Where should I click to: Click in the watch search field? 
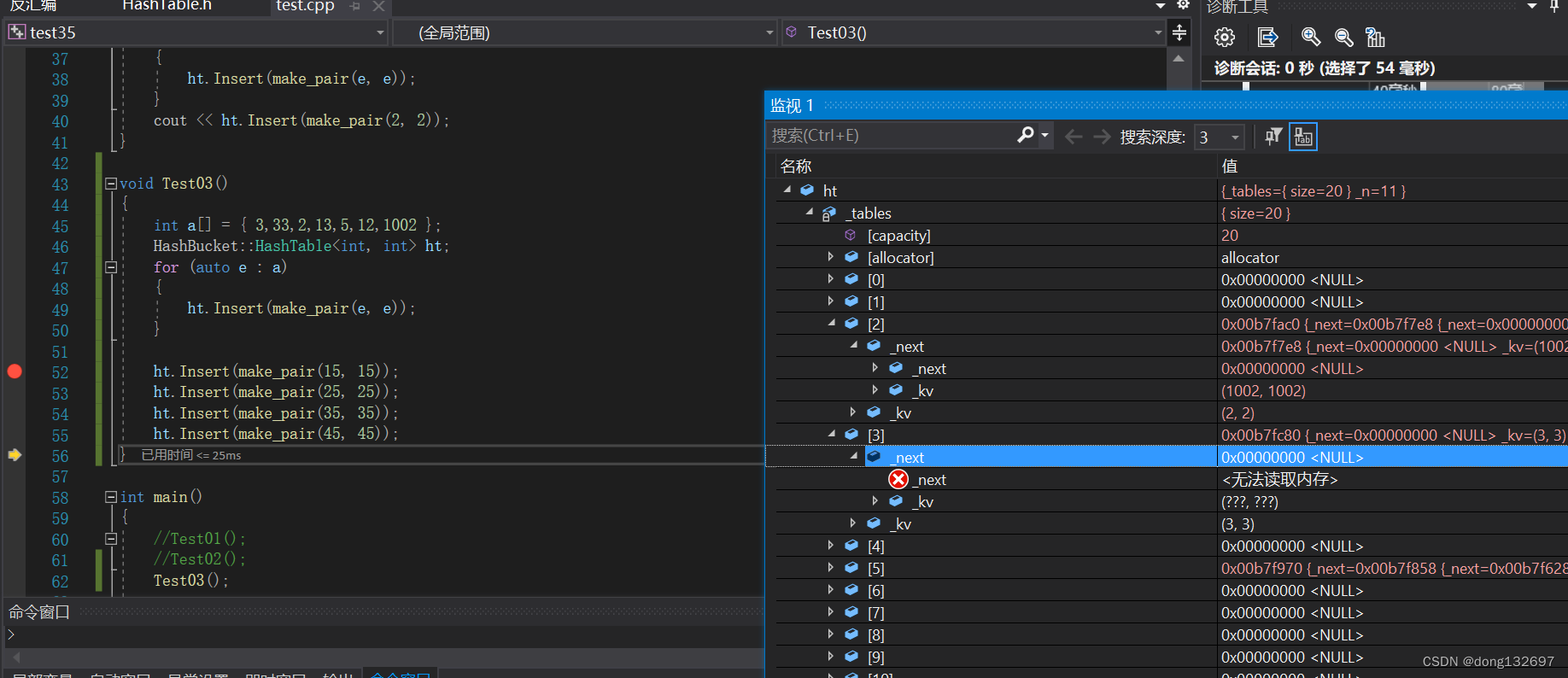(891, 136)
